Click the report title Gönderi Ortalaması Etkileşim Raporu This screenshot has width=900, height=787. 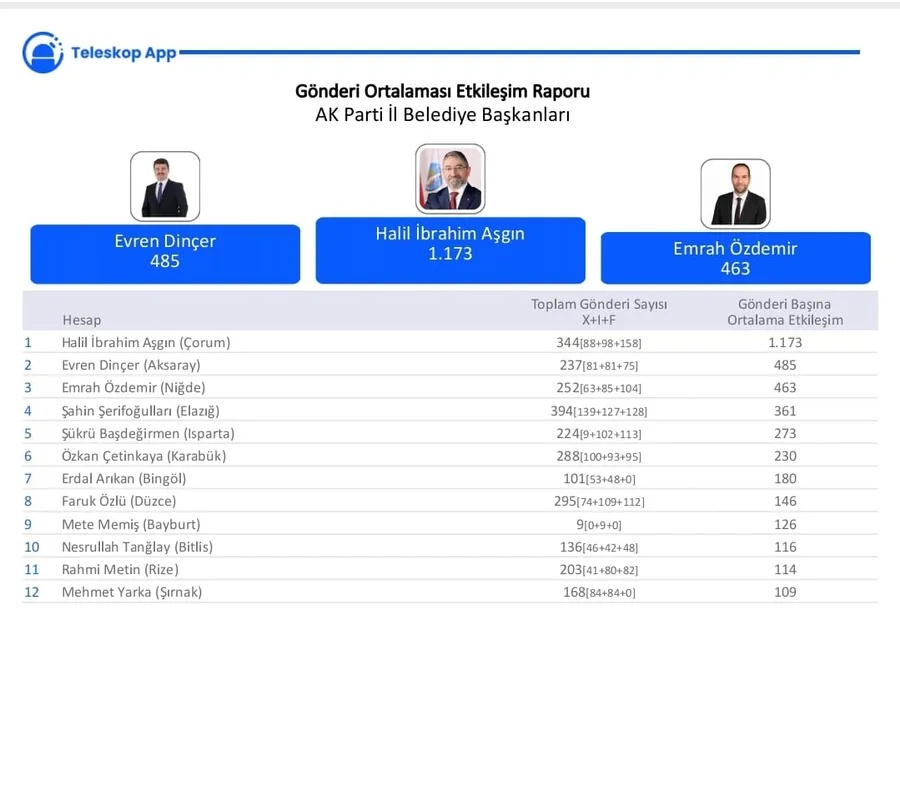[x=442, y=91]
